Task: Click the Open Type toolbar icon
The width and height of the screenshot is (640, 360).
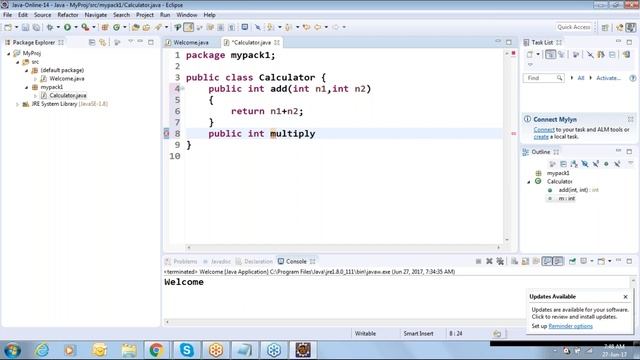Action: point(136,27)
